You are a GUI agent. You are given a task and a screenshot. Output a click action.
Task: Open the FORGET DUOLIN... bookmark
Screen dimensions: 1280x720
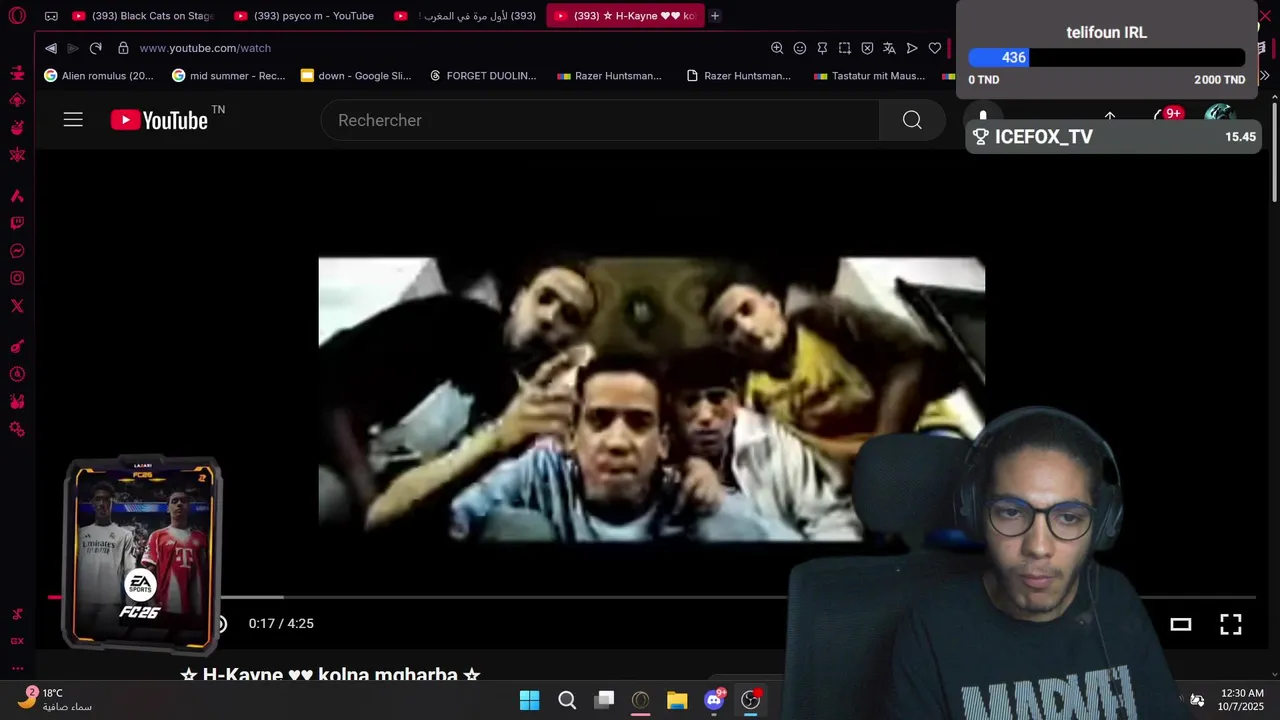coord(483,76)
